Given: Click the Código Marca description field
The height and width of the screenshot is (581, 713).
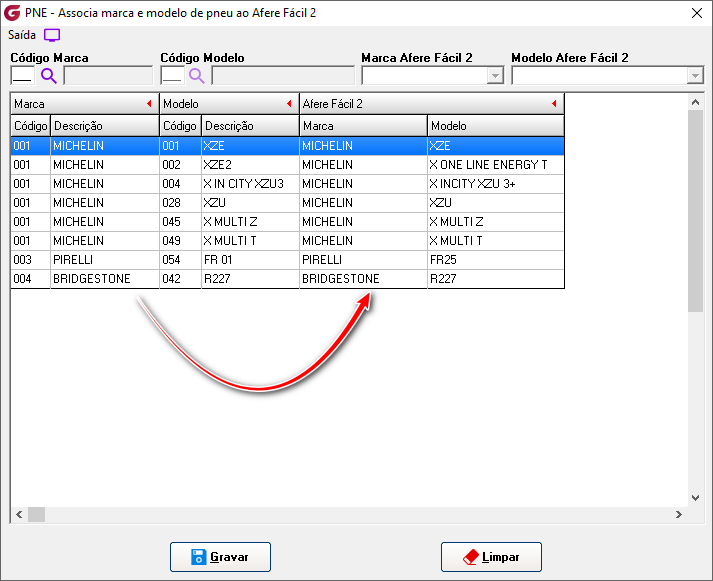Looking at the screenshot, I should tap(108, 75).
